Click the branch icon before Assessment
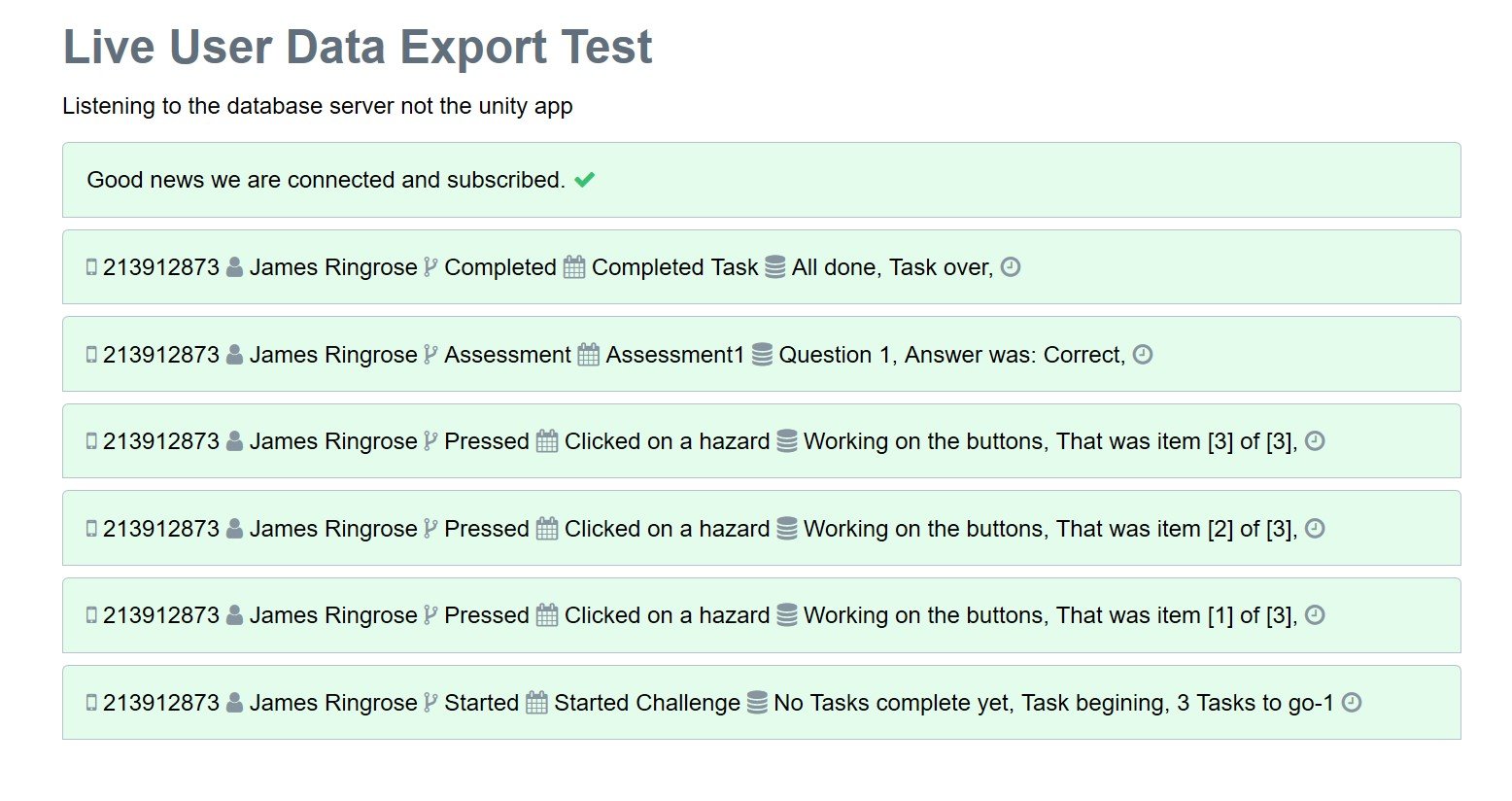 430,355
